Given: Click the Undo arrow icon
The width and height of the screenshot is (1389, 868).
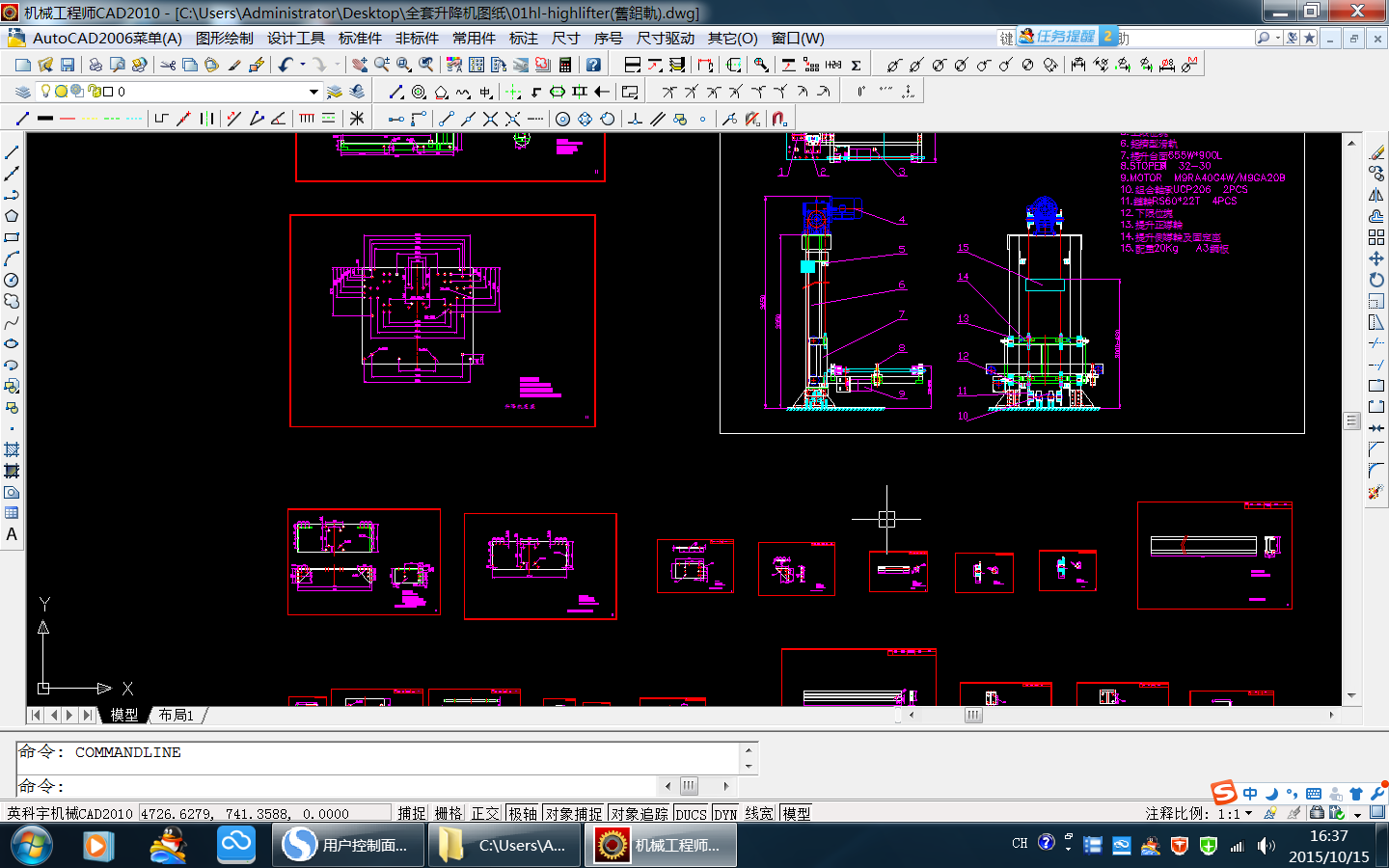Looking at the screenshot, I should (286, 65).
